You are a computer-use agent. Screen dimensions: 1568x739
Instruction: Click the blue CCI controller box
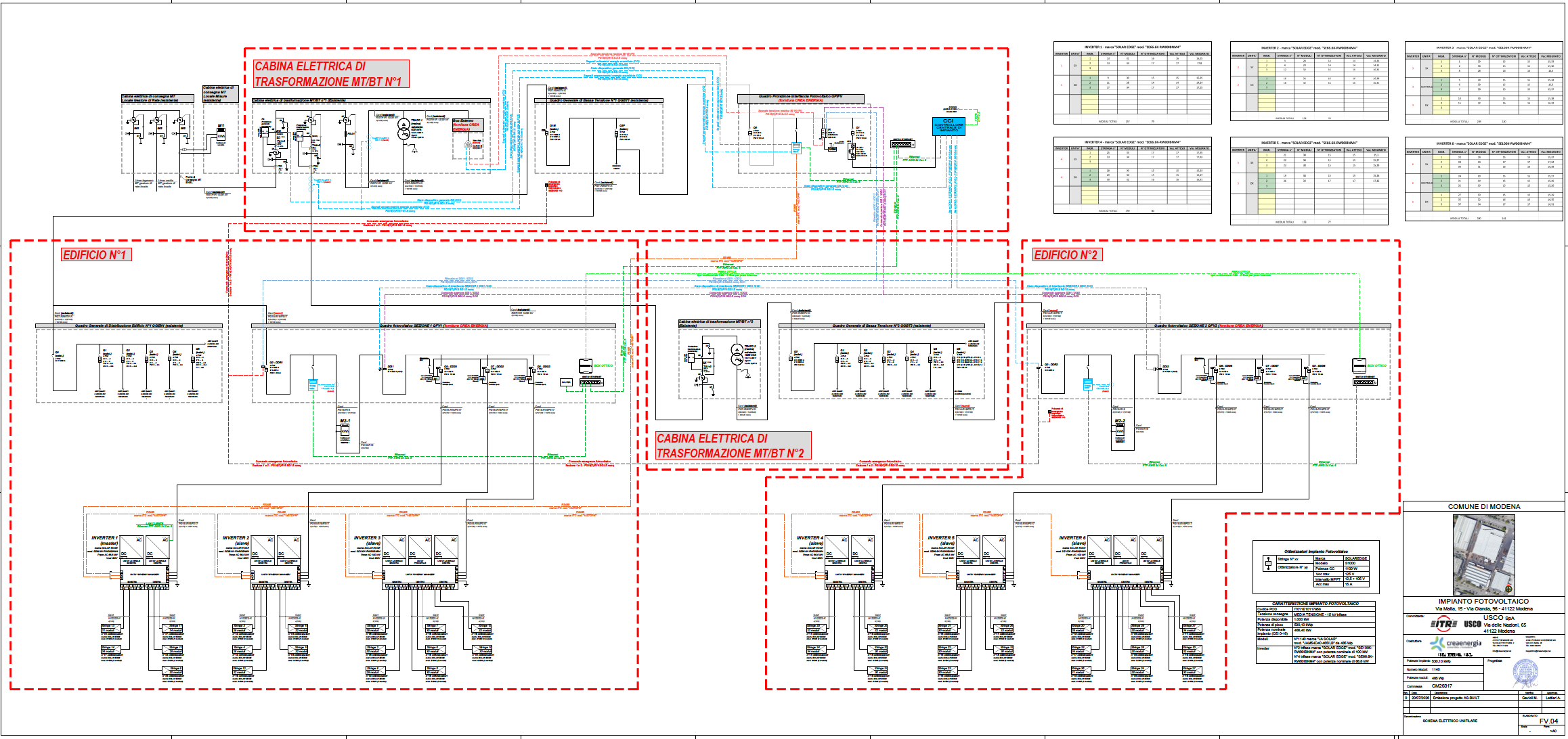pyautogui.click(x=949, y=126)
